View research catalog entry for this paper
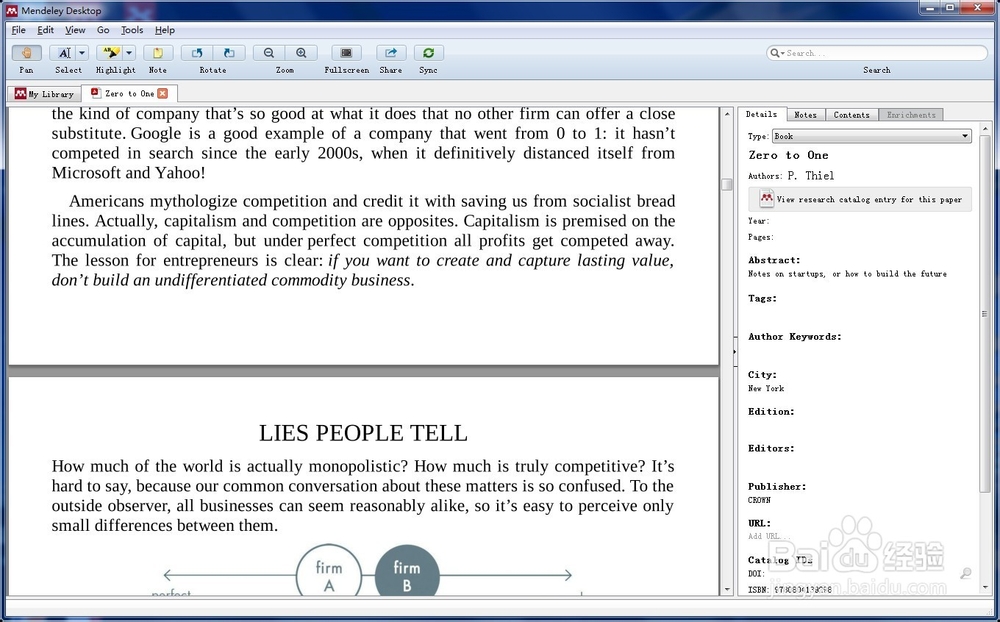 coord(860,199)
